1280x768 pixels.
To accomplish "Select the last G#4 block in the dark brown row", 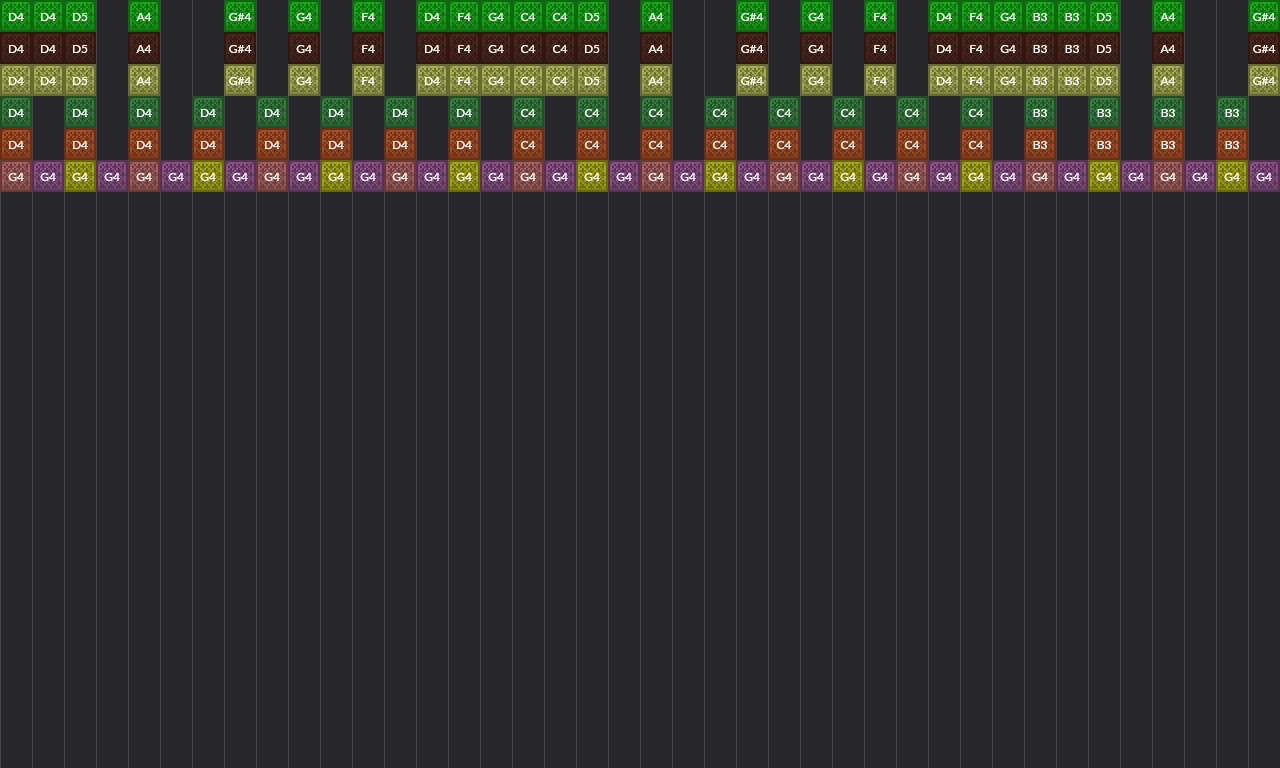I will (x=1264, y=49).
